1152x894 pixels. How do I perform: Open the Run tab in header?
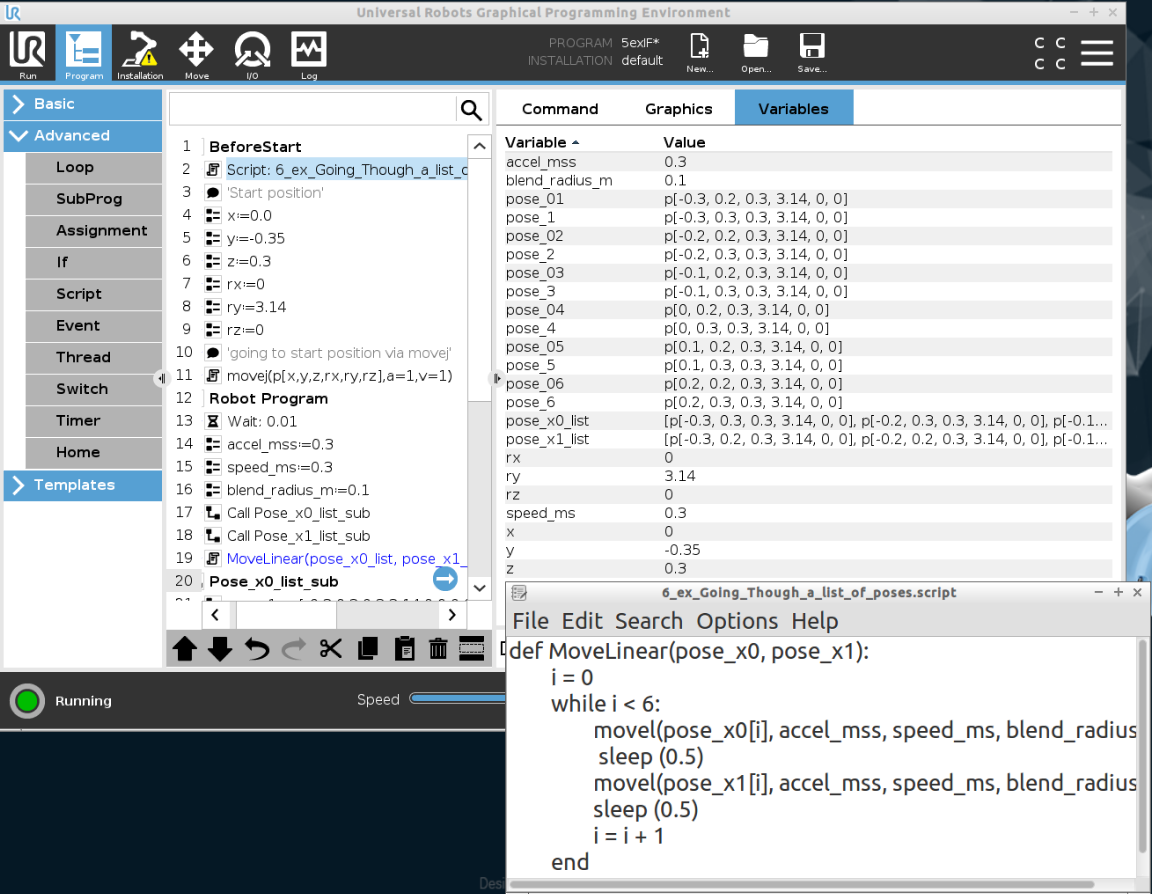[27, 54]
